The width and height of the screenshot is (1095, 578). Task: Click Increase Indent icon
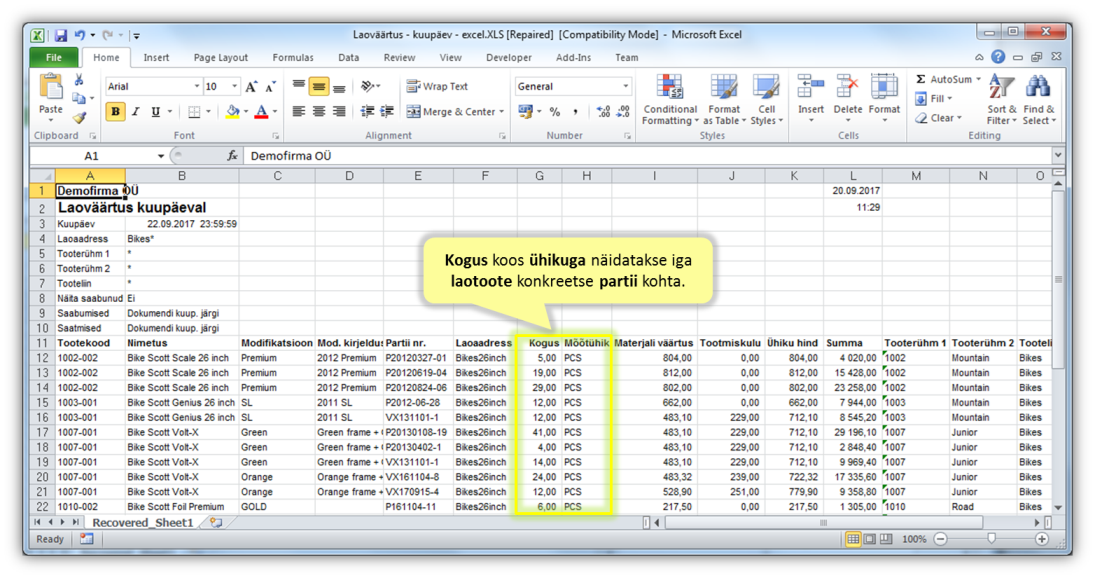(x=386, y=112)
